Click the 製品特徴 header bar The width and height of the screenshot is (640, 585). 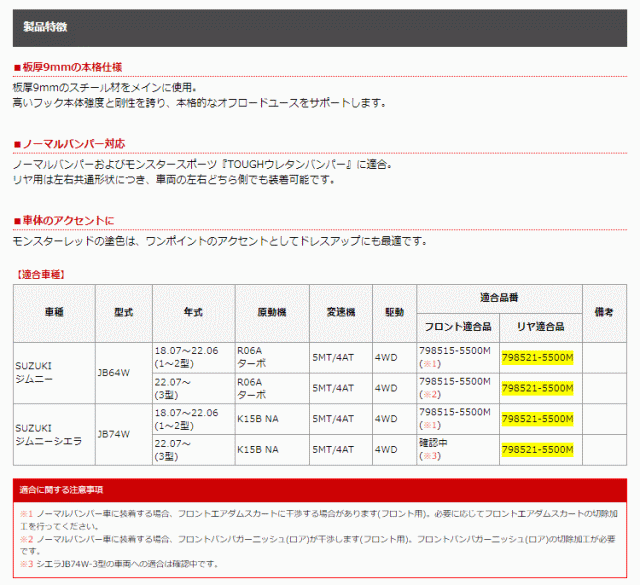click(320, 30)
